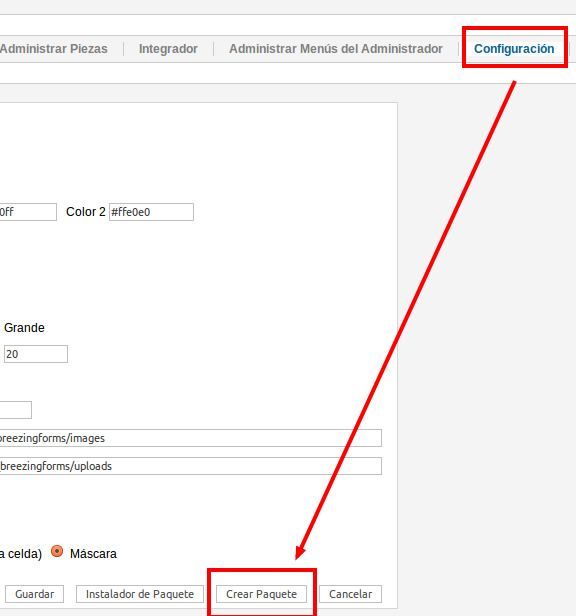Open the Instalador de Paquete
This screenshot has width=576, height=616.
click(140, 594)
